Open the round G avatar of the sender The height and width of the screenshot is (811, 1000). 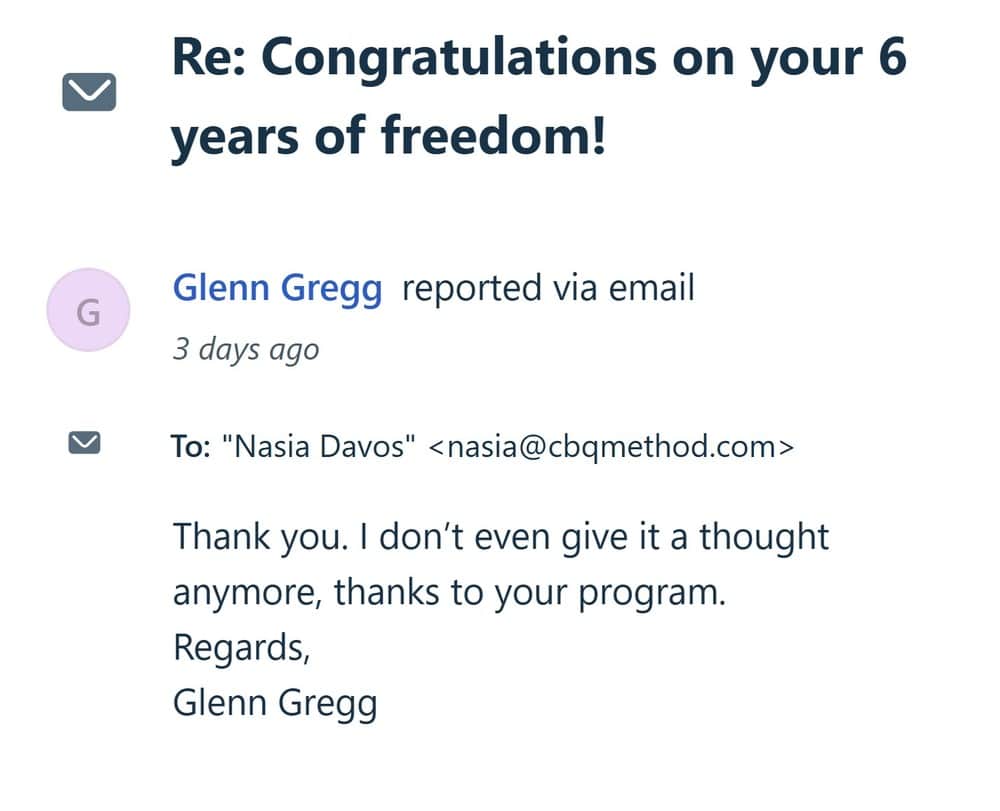[88, 312]
